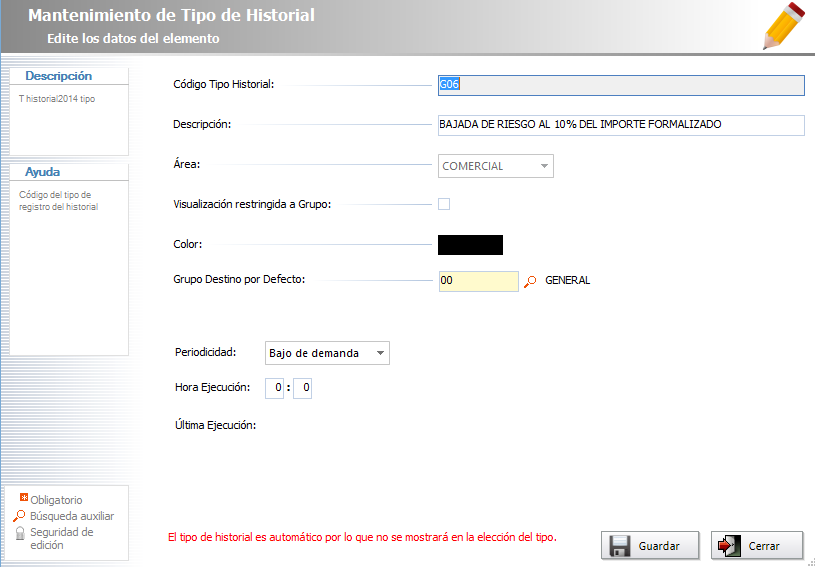
Task: Click 'Código del tipo de registro' help text
Action: click(x=59, y=201)
